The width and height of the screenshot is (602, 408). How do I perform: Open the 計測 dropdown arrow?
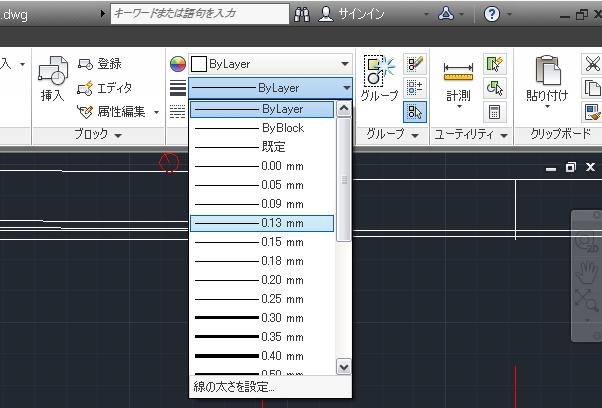459,106
